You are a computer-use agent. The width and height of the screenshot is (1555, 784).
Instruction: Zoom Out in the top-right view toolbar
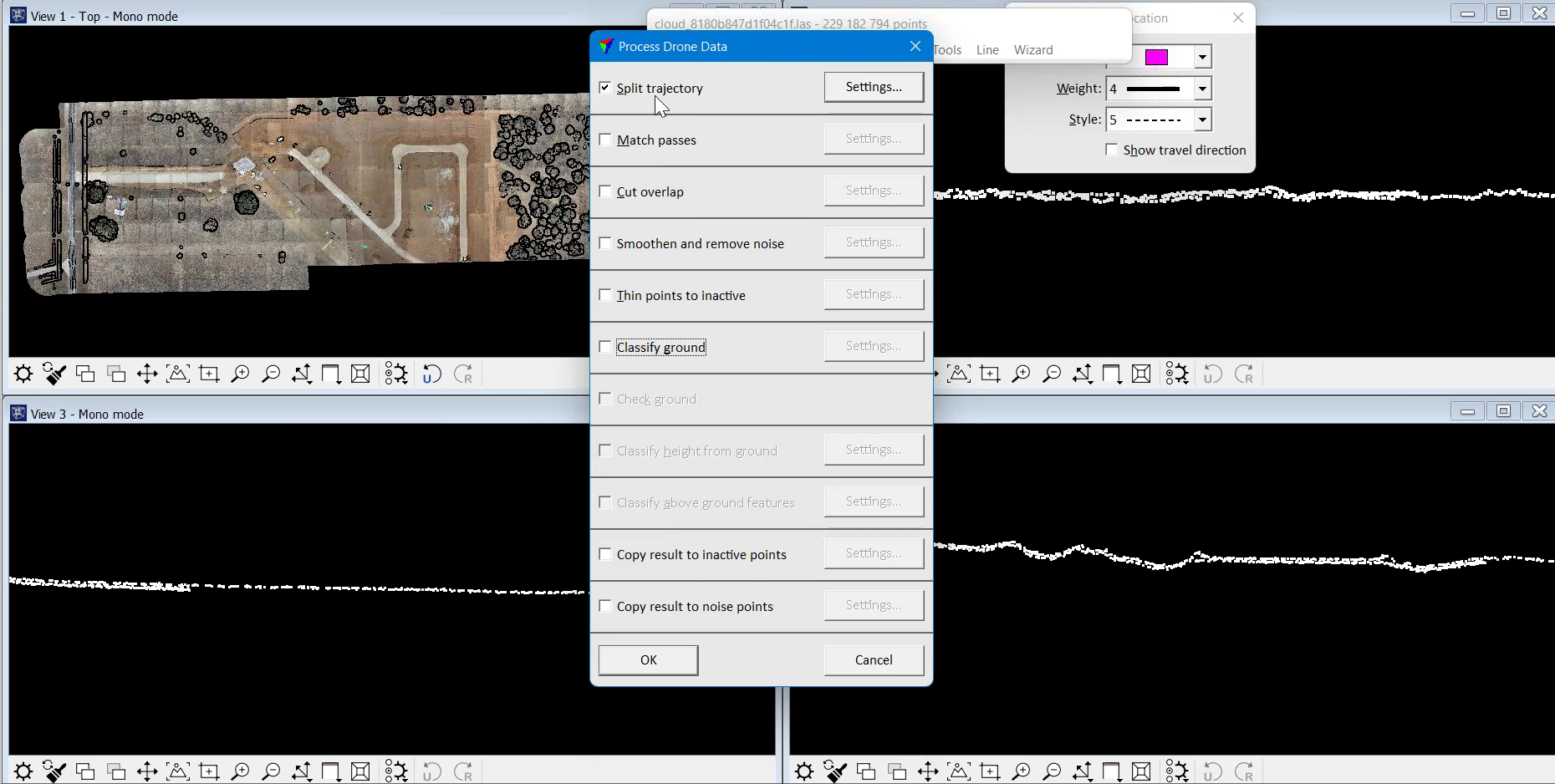pyautogui.click(x=1052, y=374)
